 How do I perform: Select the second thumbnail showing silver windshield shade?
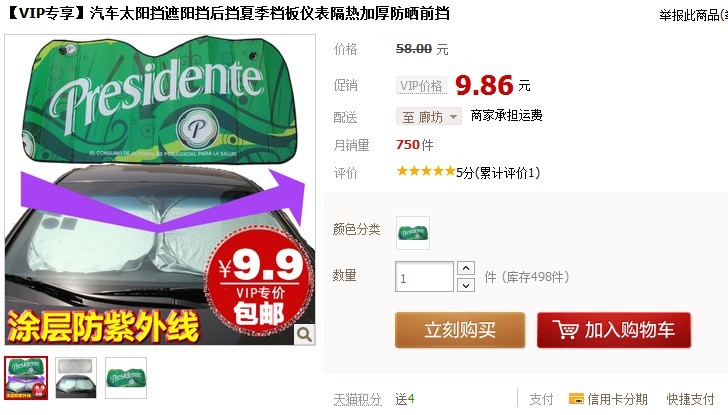tap(76, 378)
